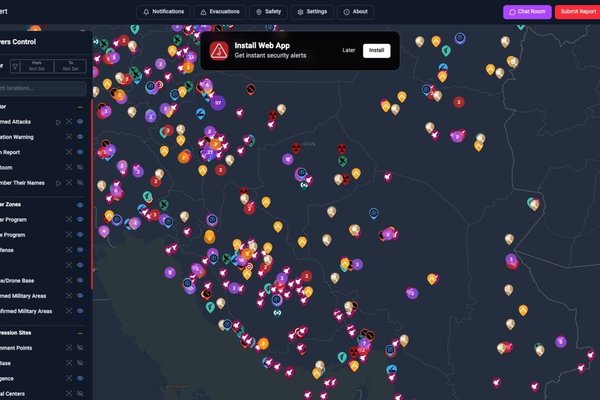The image size is (600, 400).
Task: Click the info icon beside About
Action: tap(346, 12)
